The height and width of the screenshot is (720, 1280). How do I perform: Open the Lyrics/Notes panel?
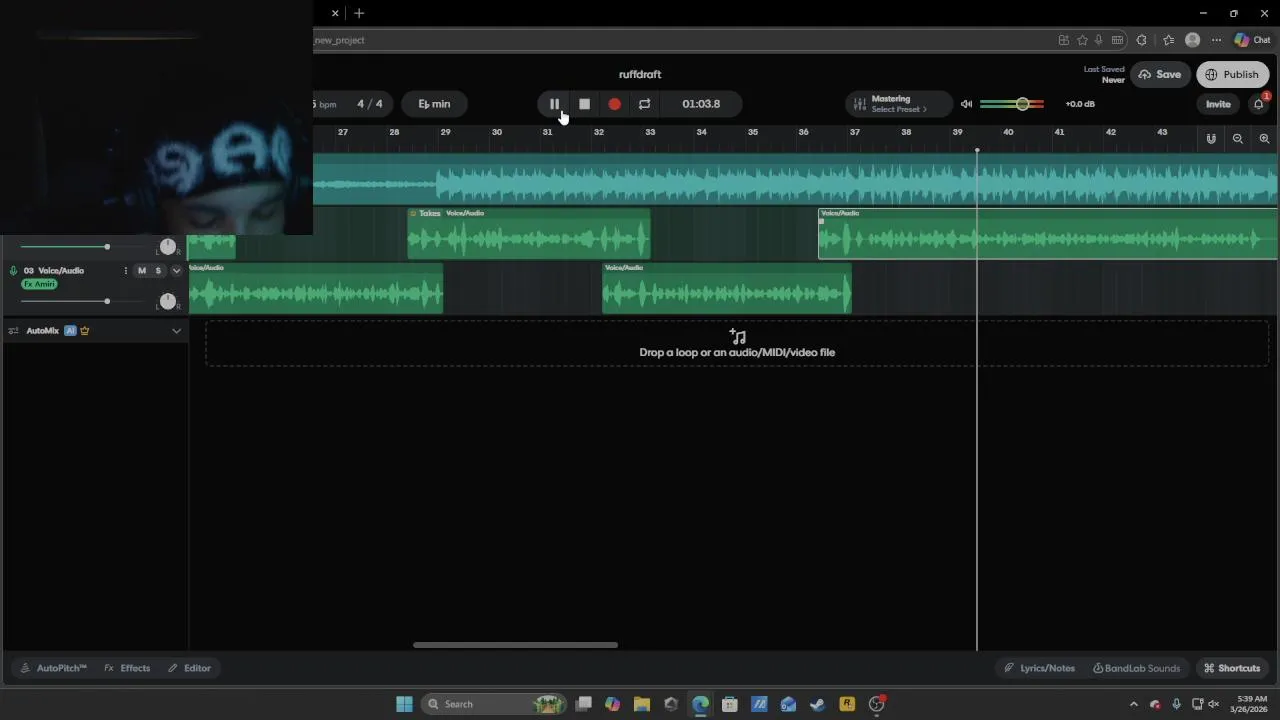1040,668
